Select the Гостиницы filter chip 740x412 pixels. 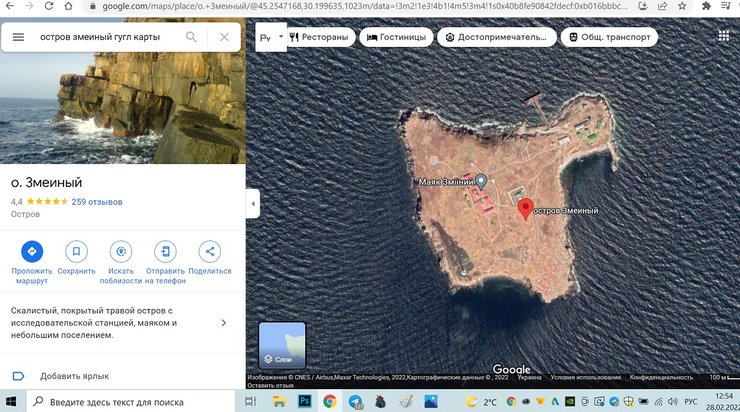(397, 38)
